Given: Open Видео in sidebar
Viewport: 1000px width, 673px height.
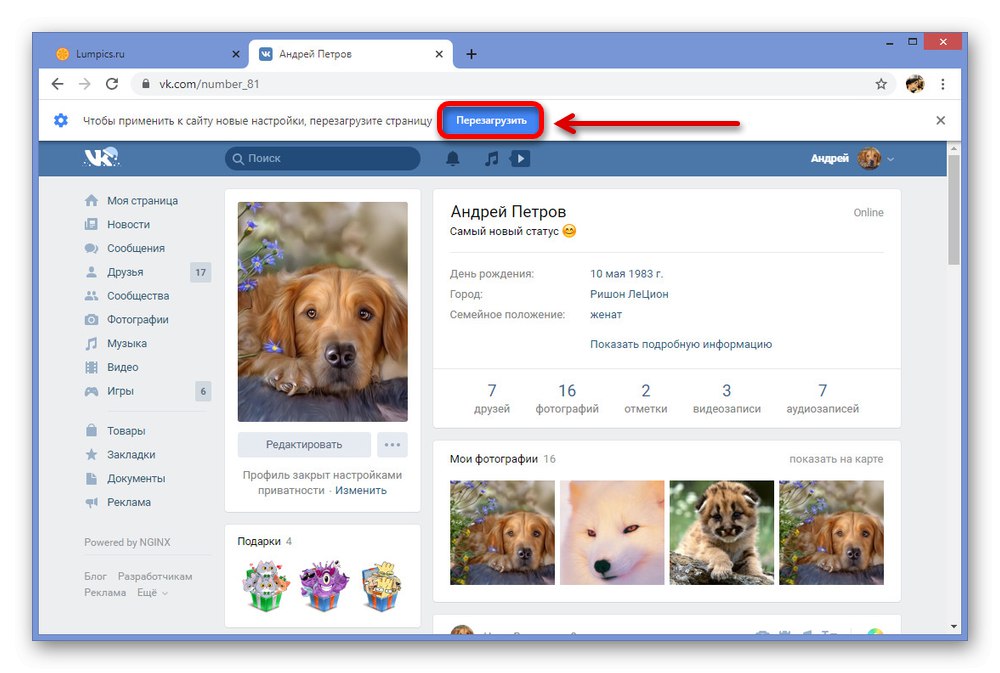Looking at the screenshot, I should point(122,367).
